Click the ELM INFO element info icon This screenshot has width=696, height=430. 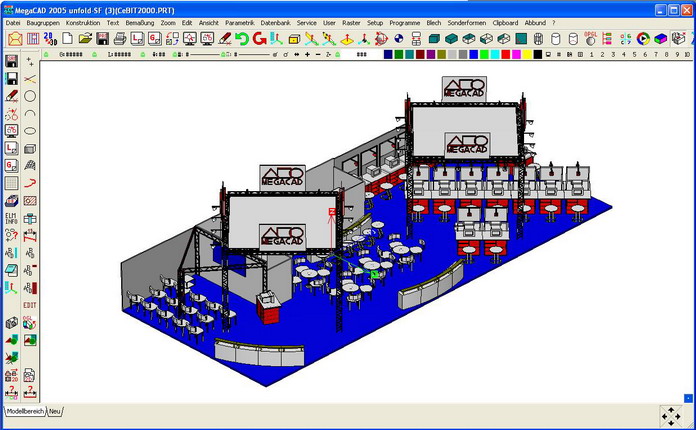point(12,218)
